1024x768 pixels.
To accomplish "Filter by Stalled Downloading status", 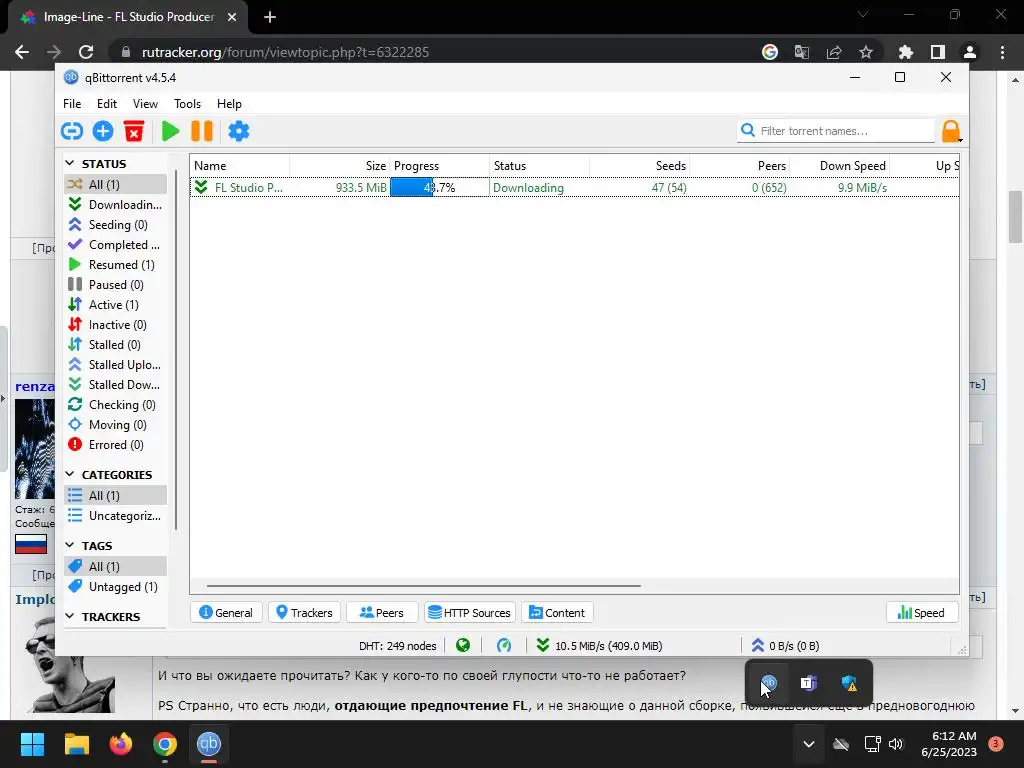I will pyautogui.click(x=115, y=385).
